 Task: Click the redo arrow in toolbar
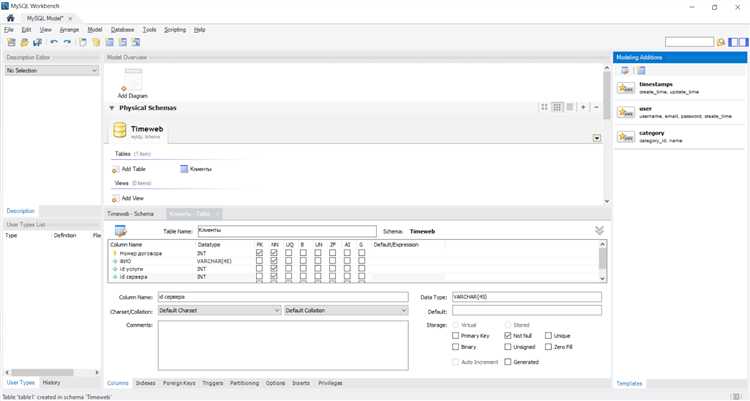coord(67,43)
